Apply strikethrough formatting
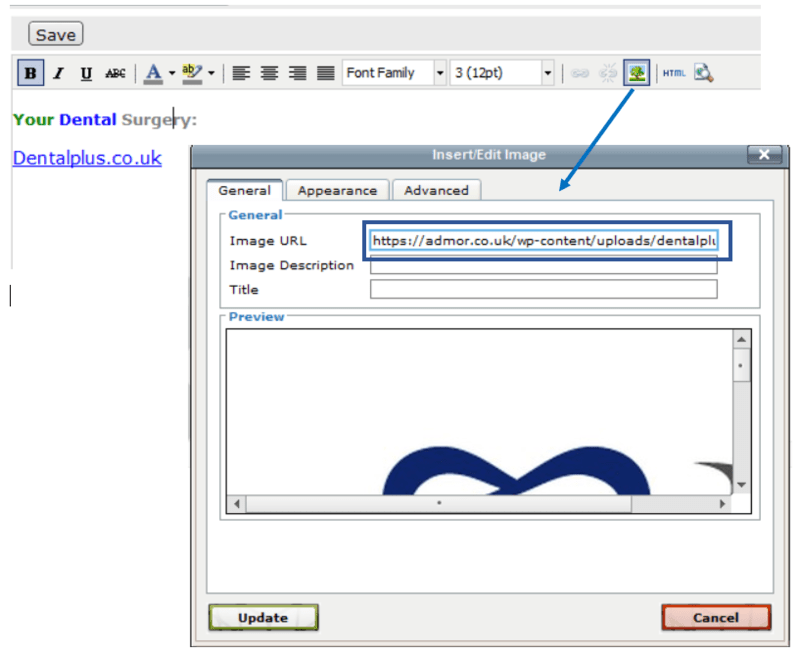The width and height of the screenshot is (800, 653). 116,73
